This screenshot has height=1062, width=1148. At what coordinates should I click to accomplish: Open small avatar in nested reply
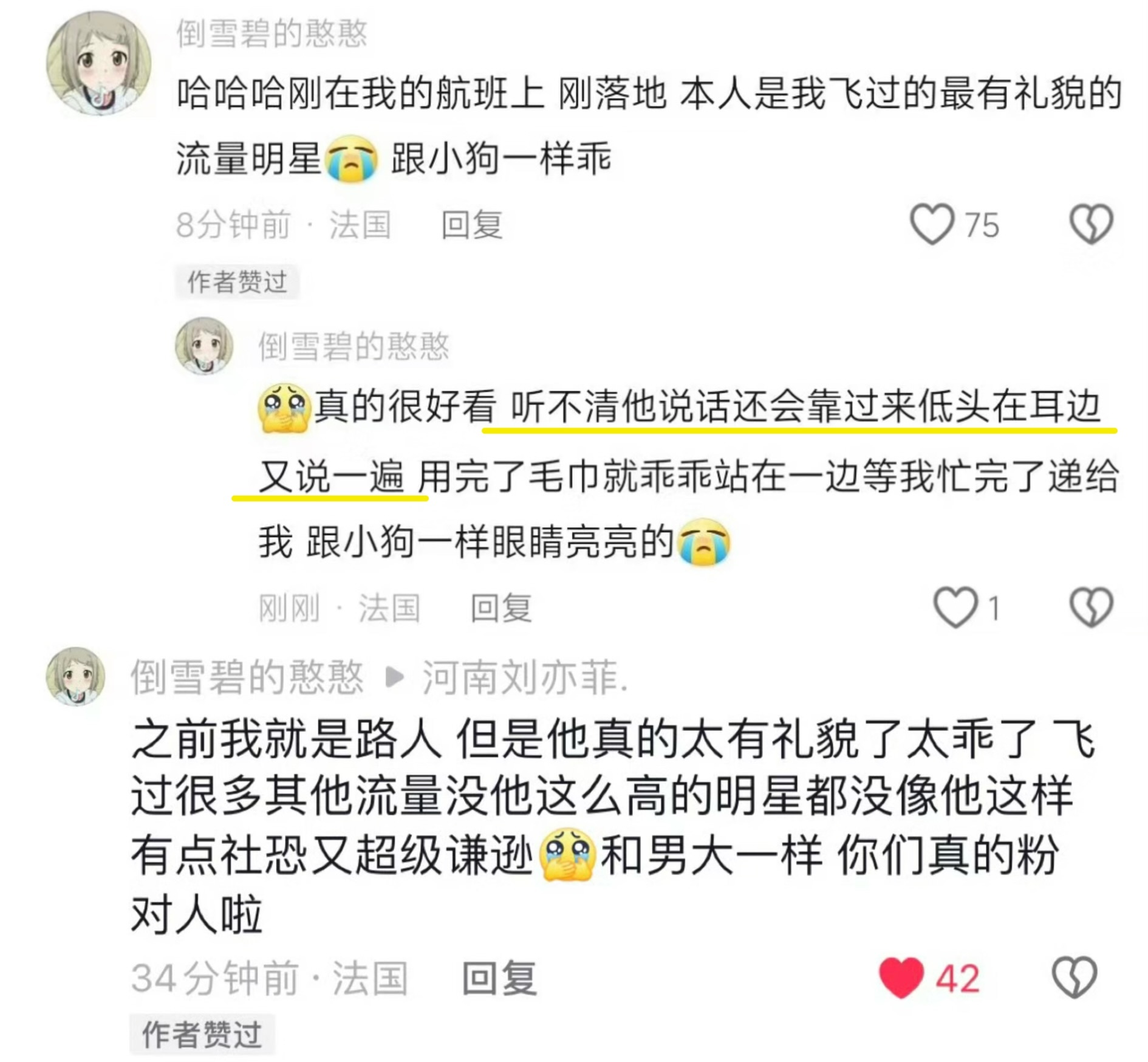[204, 346]
